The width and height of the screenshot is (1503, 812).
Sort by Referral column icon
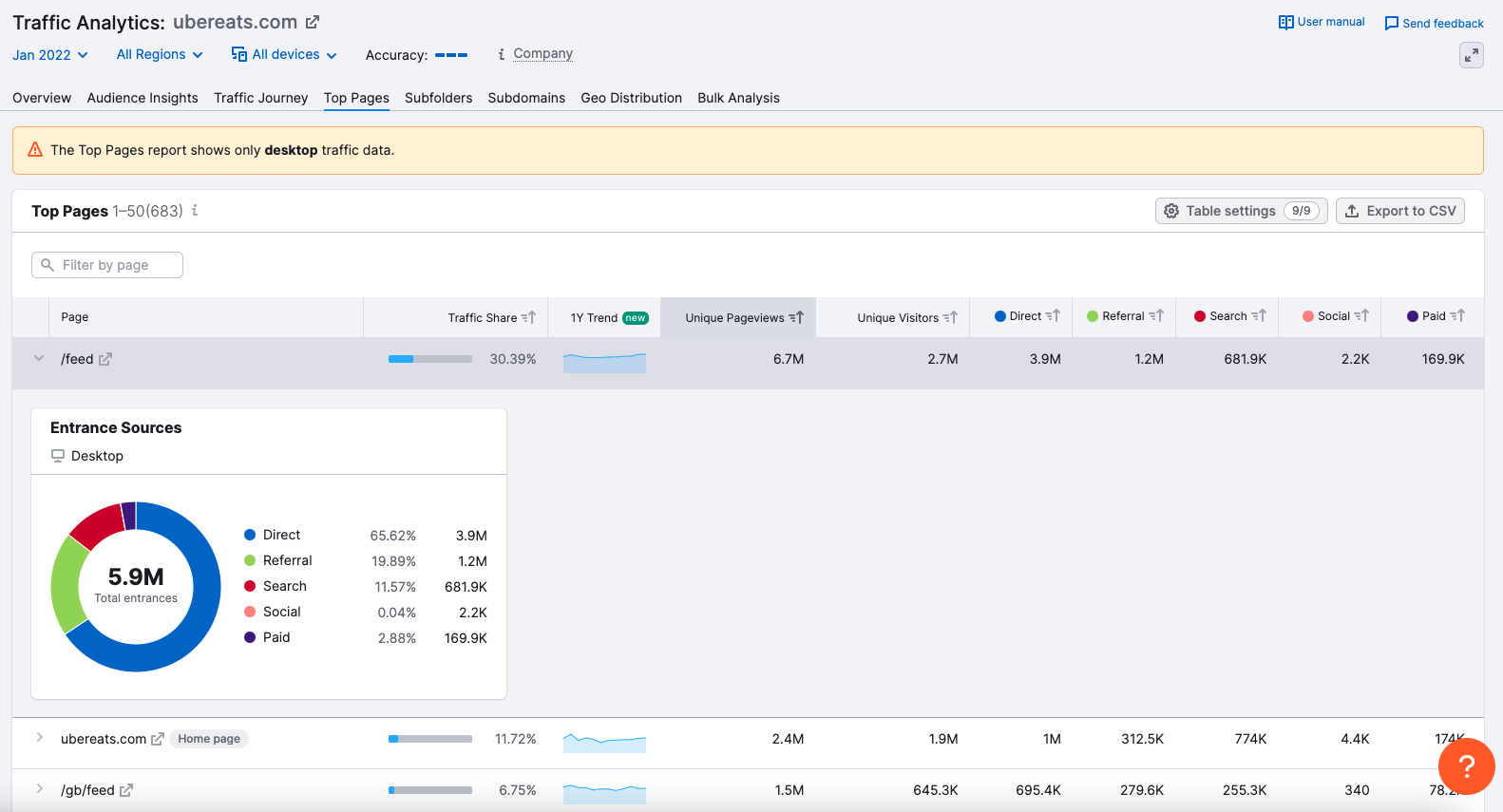click(x=1156, y=316)
